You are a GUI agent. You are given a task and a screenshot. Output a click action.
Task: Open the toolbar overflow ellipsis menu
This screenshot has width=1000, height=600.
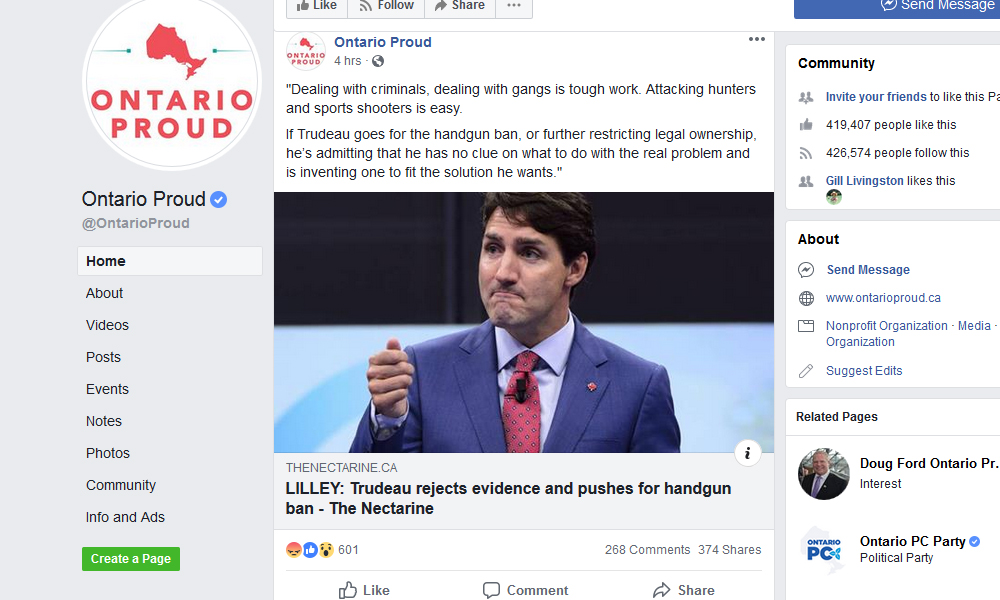point(514,5)
